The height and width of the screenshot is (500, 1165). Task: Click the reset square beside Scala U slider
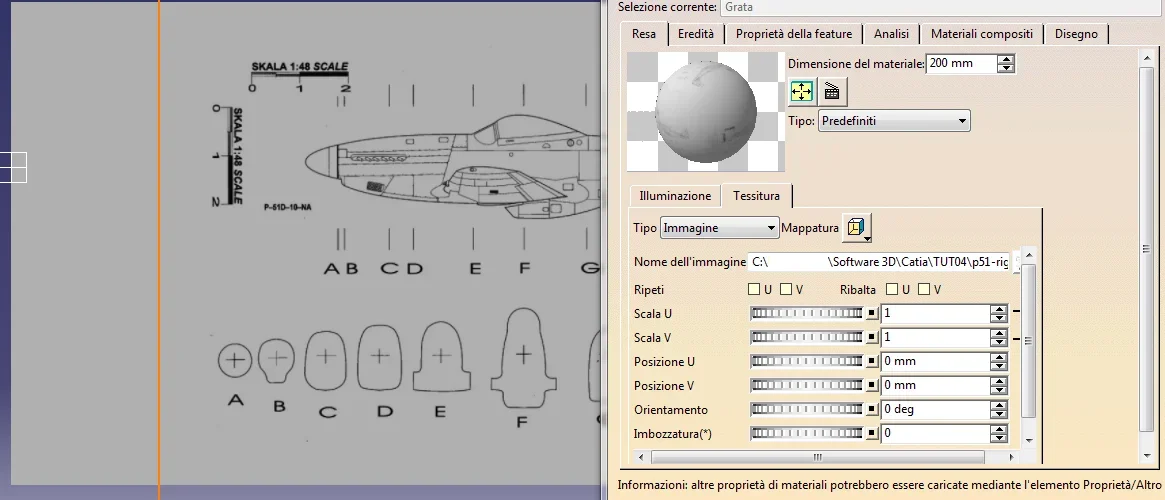tap(872, 313)
